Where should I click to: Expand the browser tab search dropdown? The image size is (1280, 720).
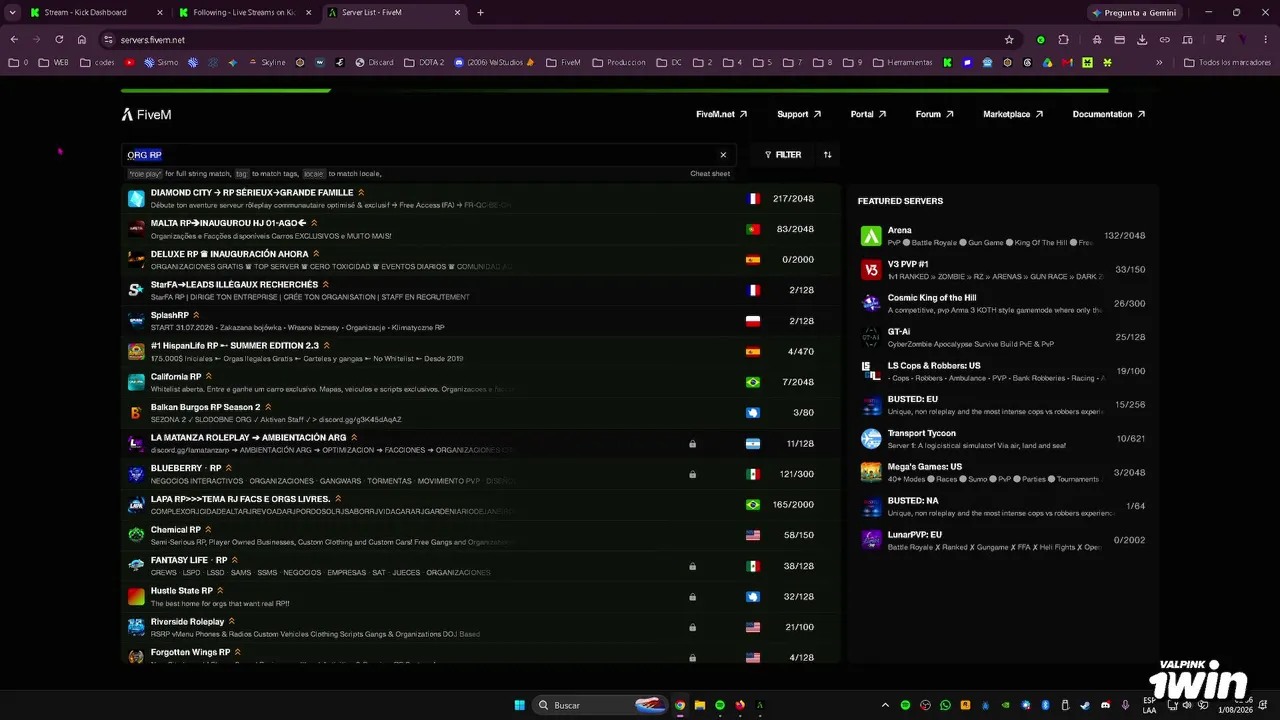[13, 13]
